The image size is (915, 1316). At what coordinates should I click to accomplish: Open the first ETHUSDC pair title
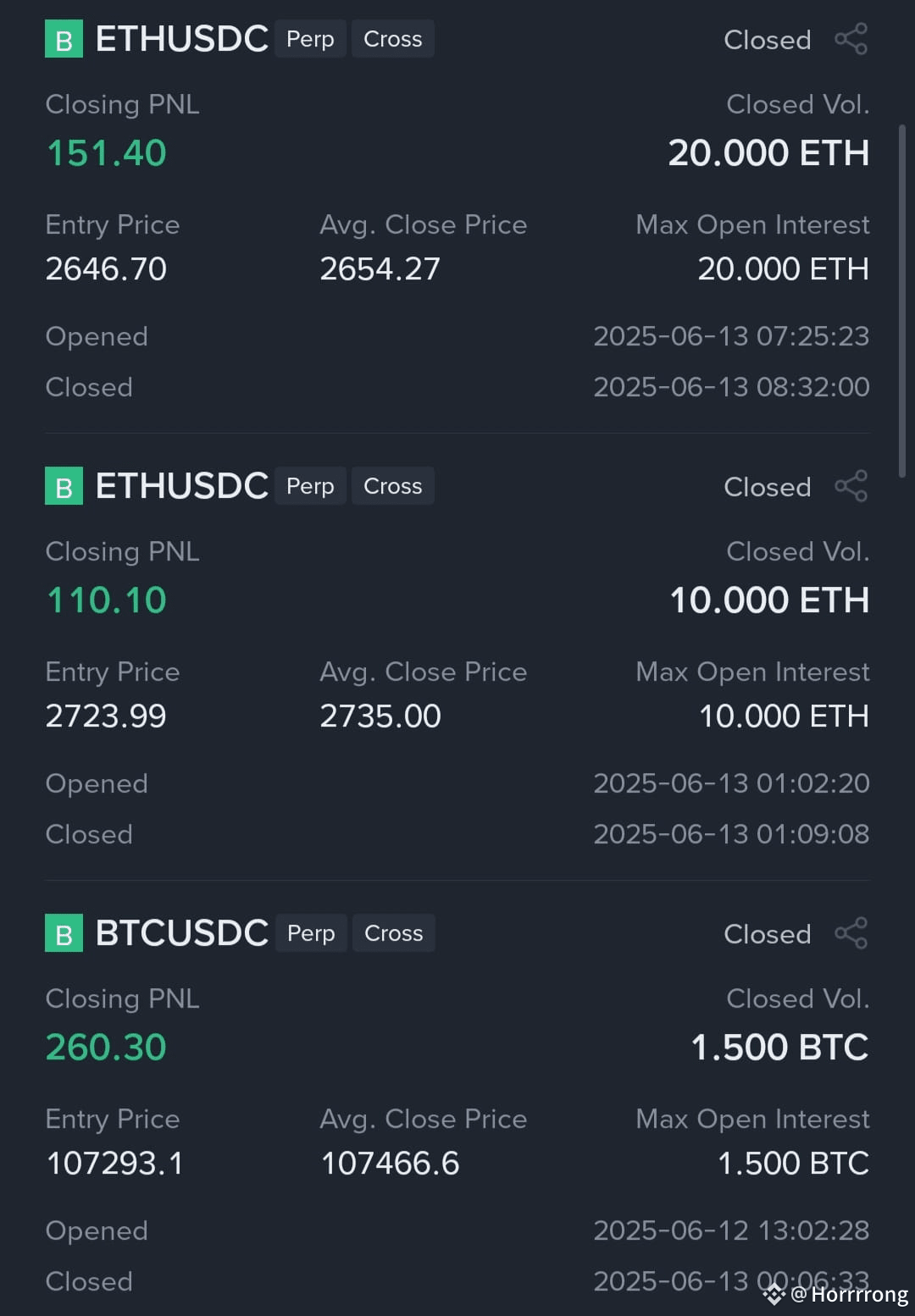coord(182,39)
